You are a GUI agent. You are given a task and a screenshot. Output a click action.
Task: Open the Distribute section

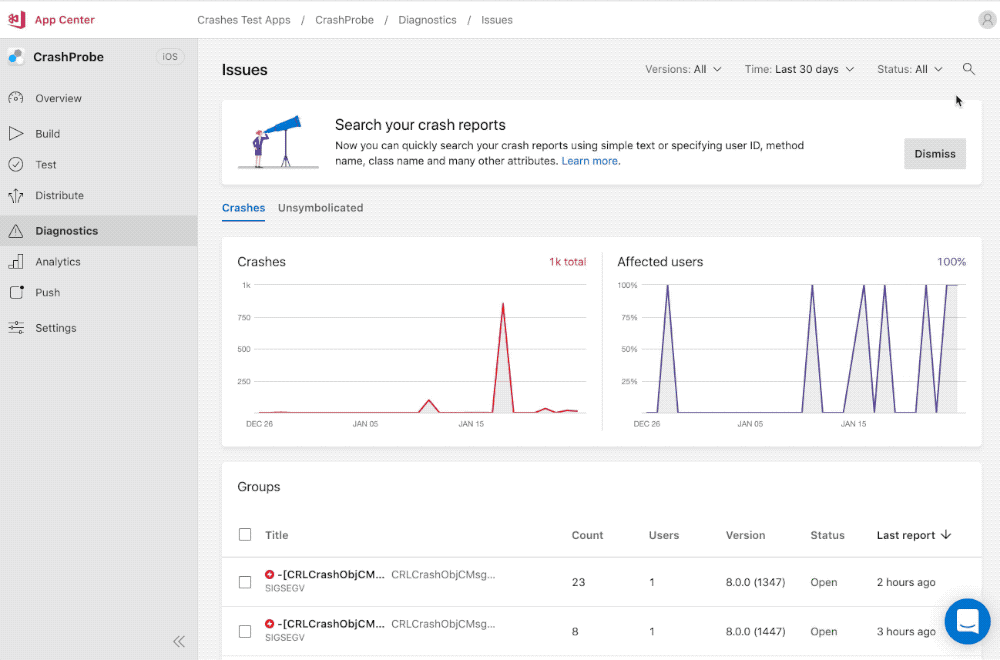coord(59,196)
